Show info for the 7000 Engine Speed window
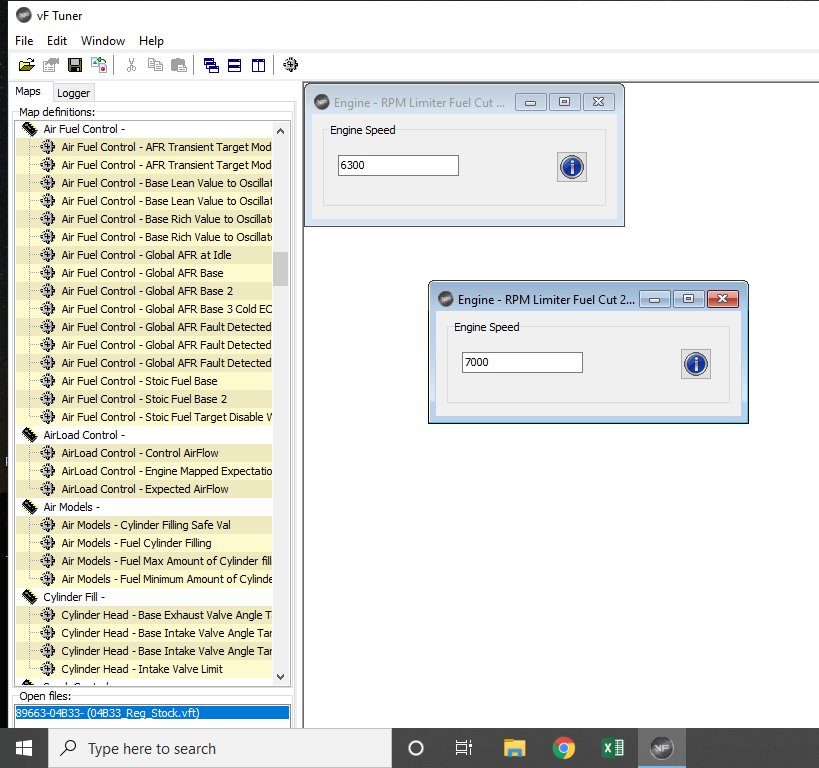Viewport: 819px width, 768px height. click(696, 364)
